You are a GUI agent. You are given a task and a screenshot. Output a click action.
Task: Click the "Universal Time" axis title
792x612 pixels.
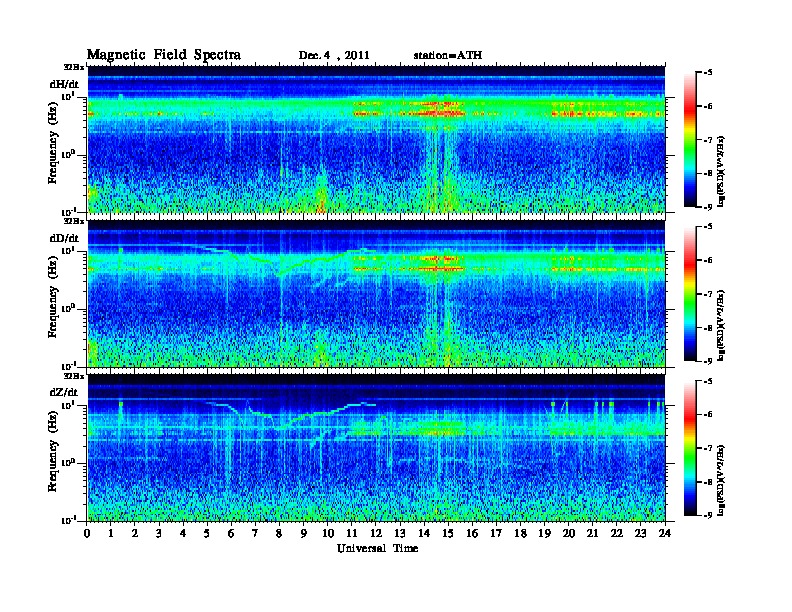[377, 548]
